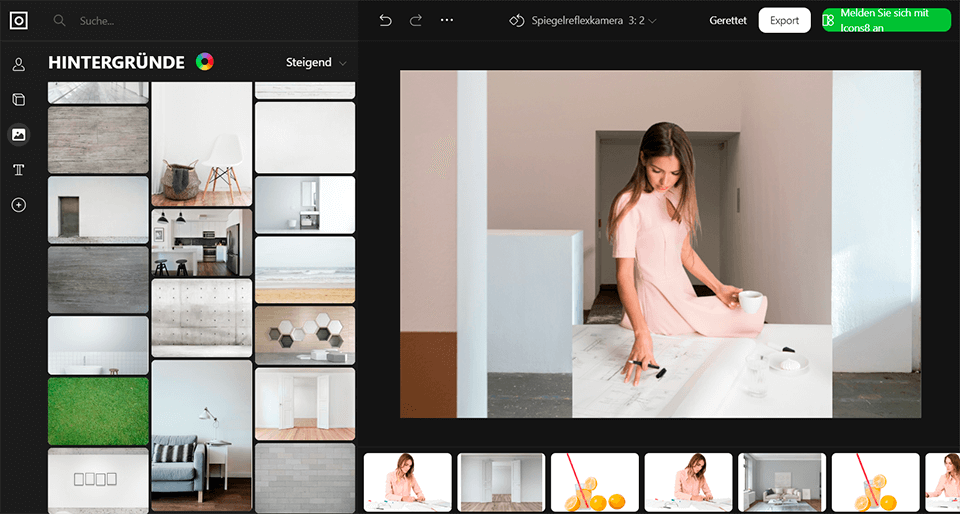Expand the Steigend sort dropdown

316,62
